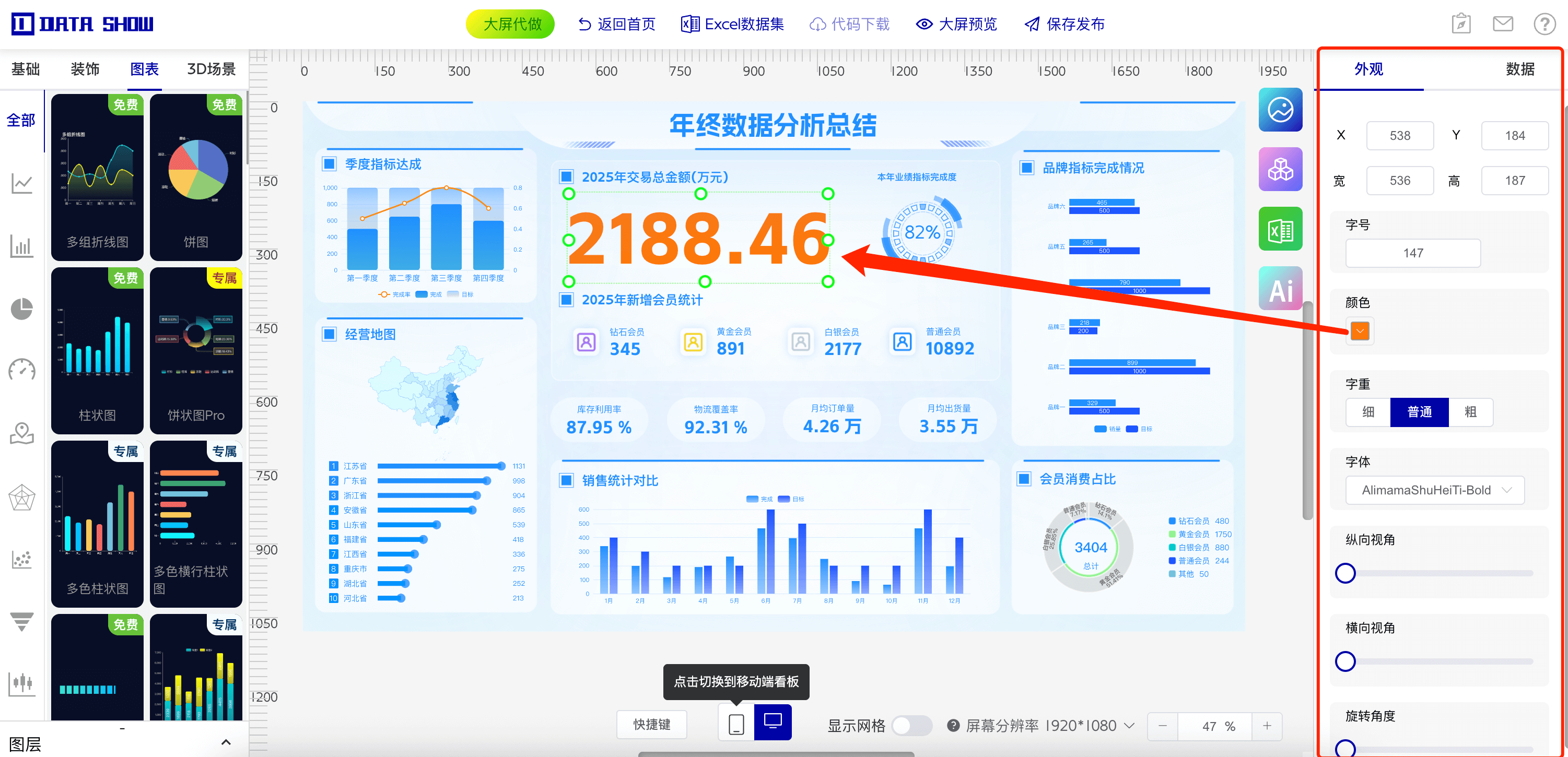Open the 3D场景 tab

point(210,69)
